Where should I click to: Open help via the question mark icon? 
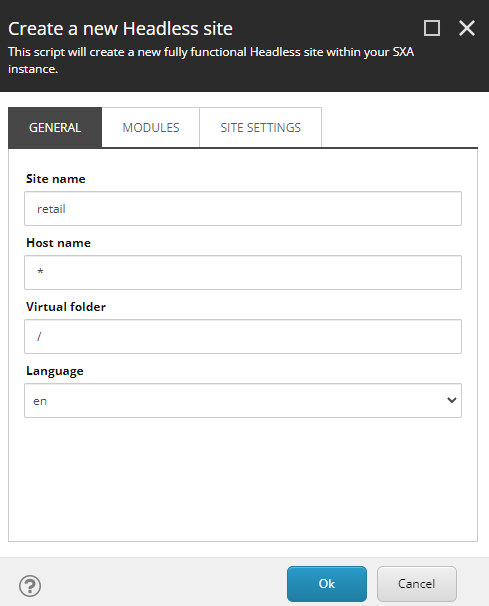(30, 586)
